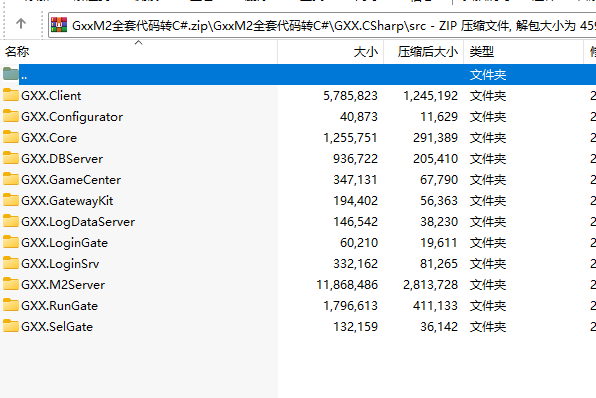Select the GXX.DBServer folder name
This screenshot has width=596, height=398.
(x=62, y=159)
